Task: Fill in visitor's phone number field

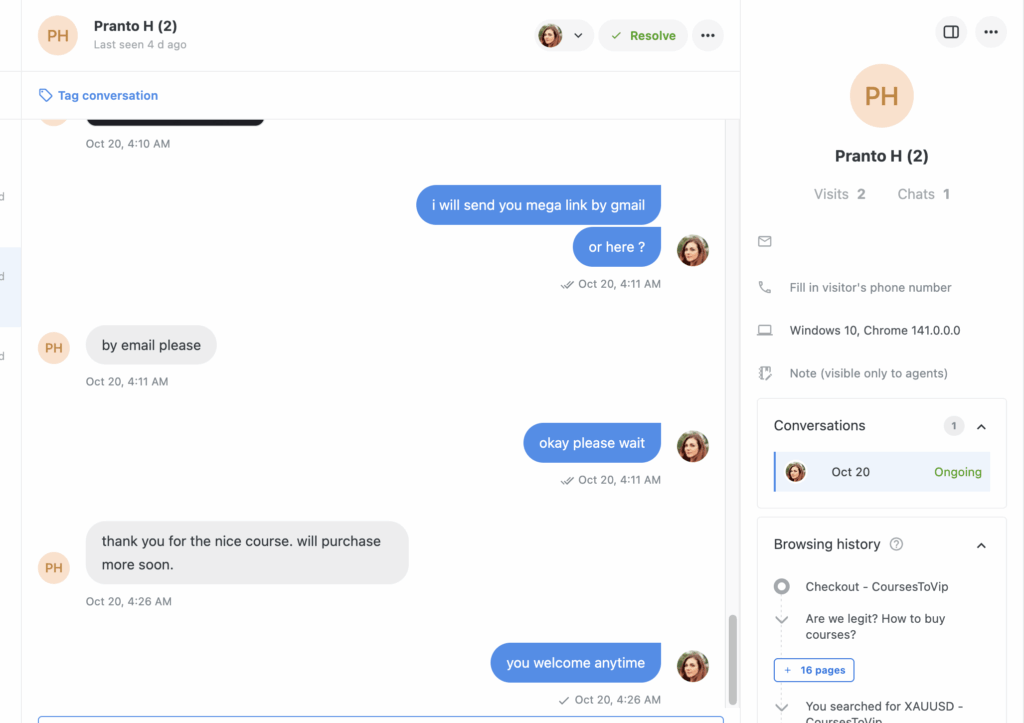Action: pos(870,288)
